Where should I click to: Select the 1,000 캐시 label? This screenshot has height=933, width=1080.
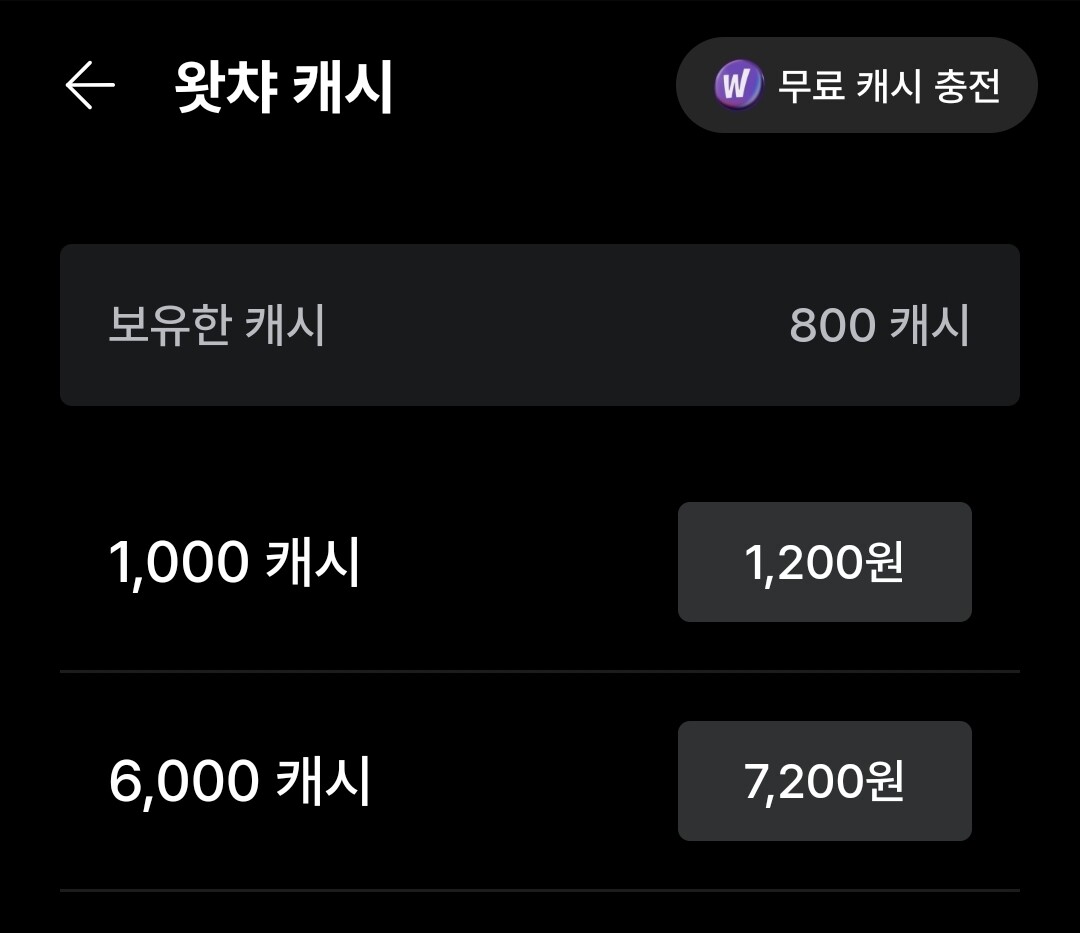(233, 563)
